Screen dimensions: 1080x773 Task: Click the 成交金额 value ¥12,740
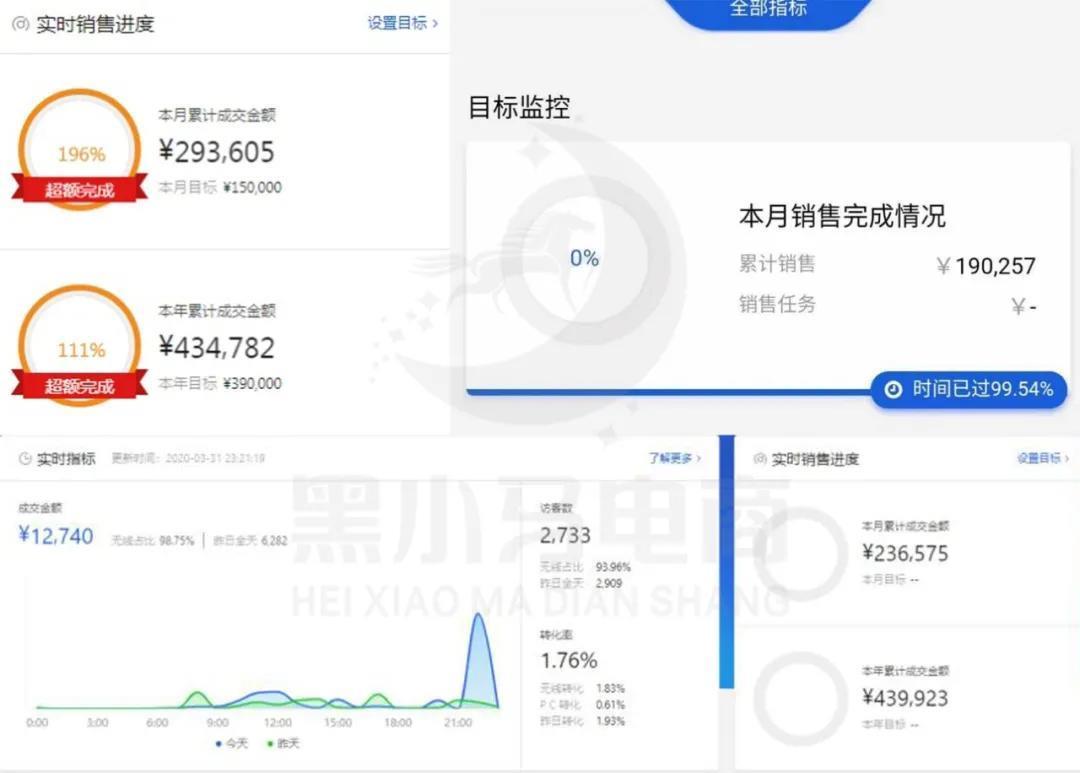click(56, 536)
